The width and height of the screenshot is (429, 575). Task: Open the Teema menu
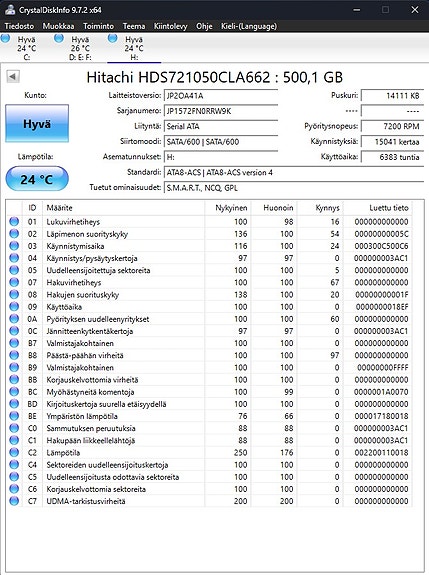pos(134,26)
